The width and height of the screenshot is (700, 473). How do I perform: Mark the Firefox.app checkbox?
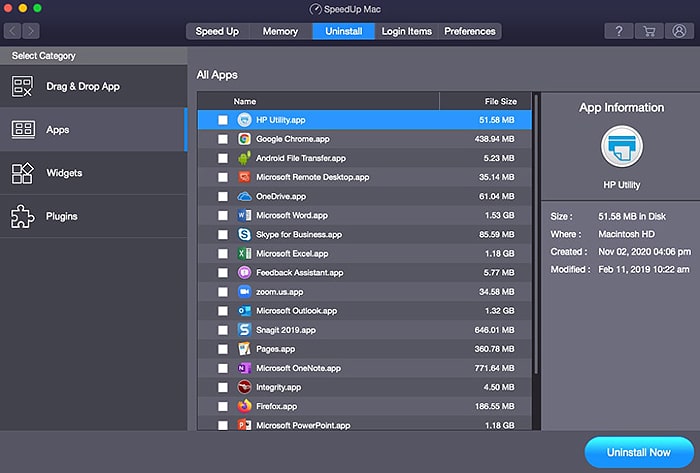click(223, 407)
